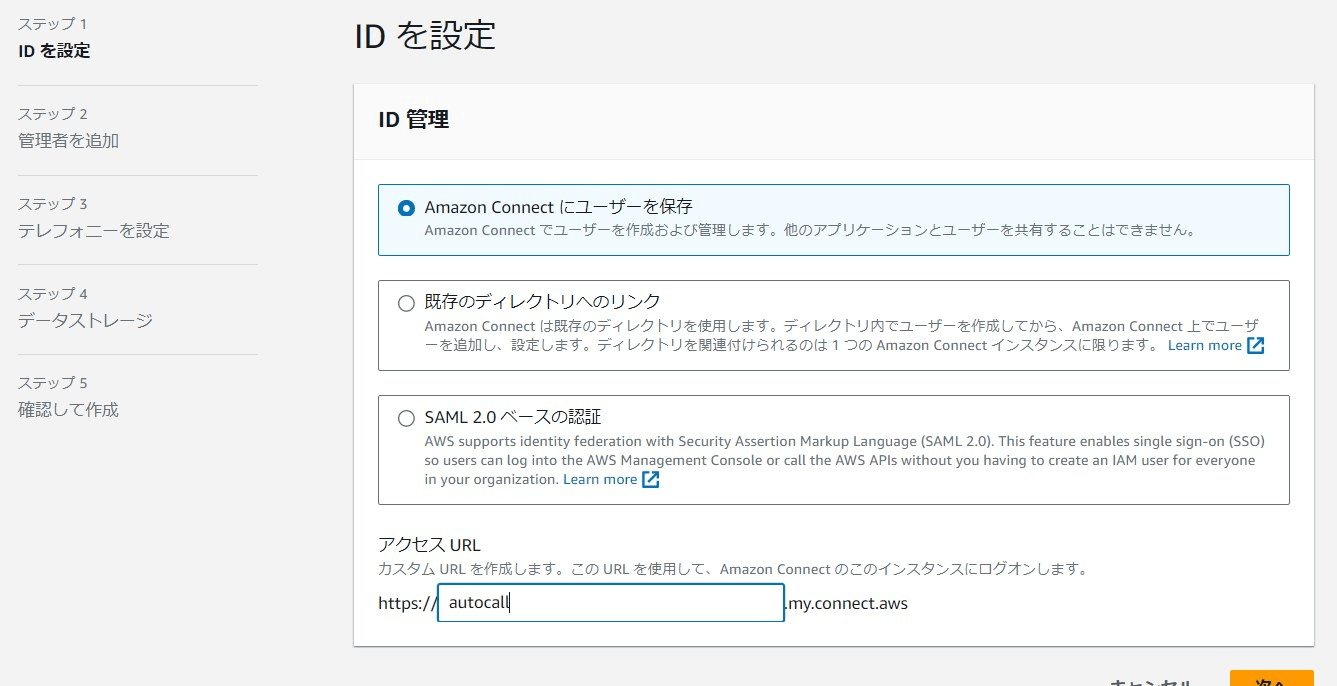Click the 'ステップ 2' sidebar label

click(53, 114)
